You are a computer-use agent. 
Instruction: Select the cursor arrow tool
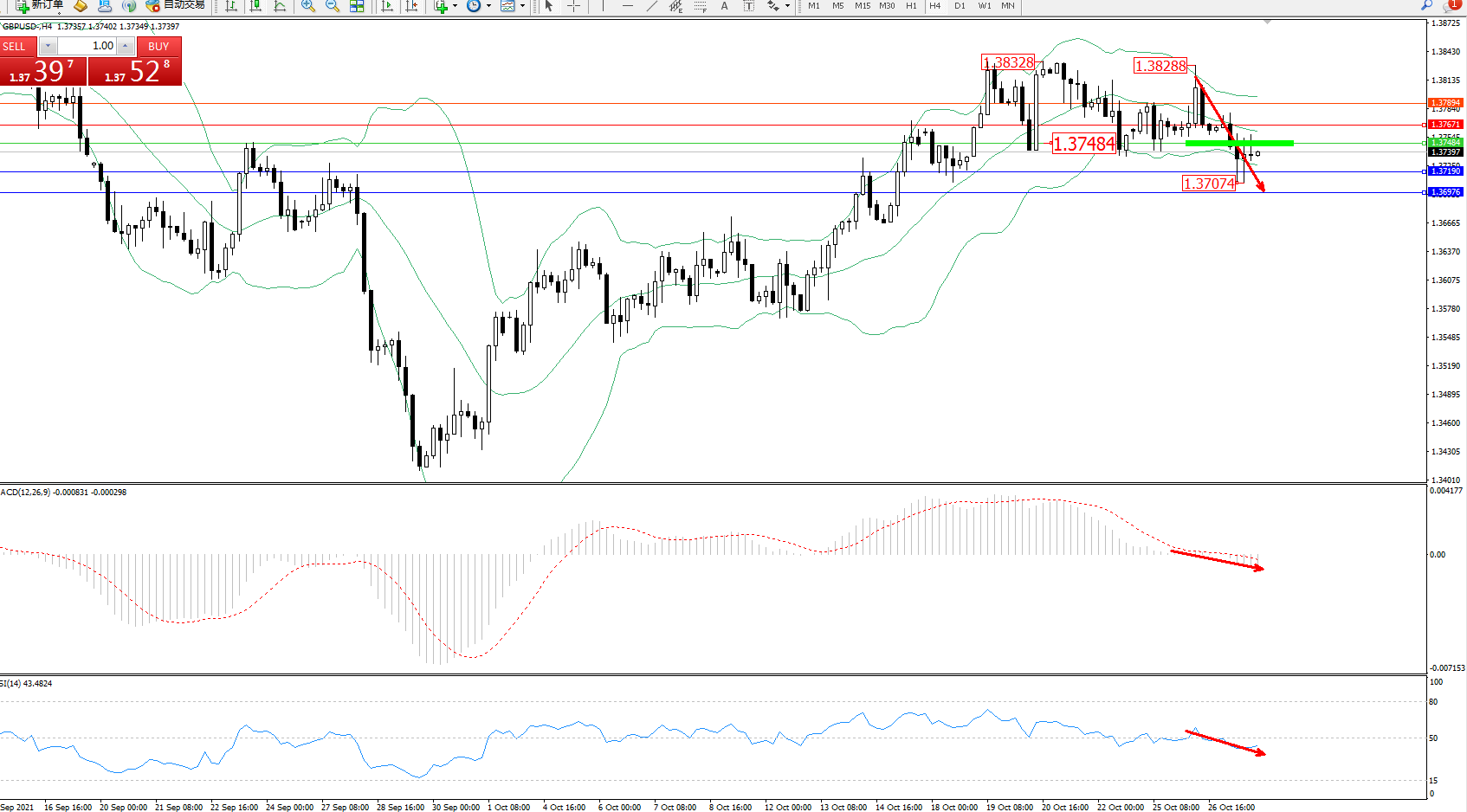548,6
